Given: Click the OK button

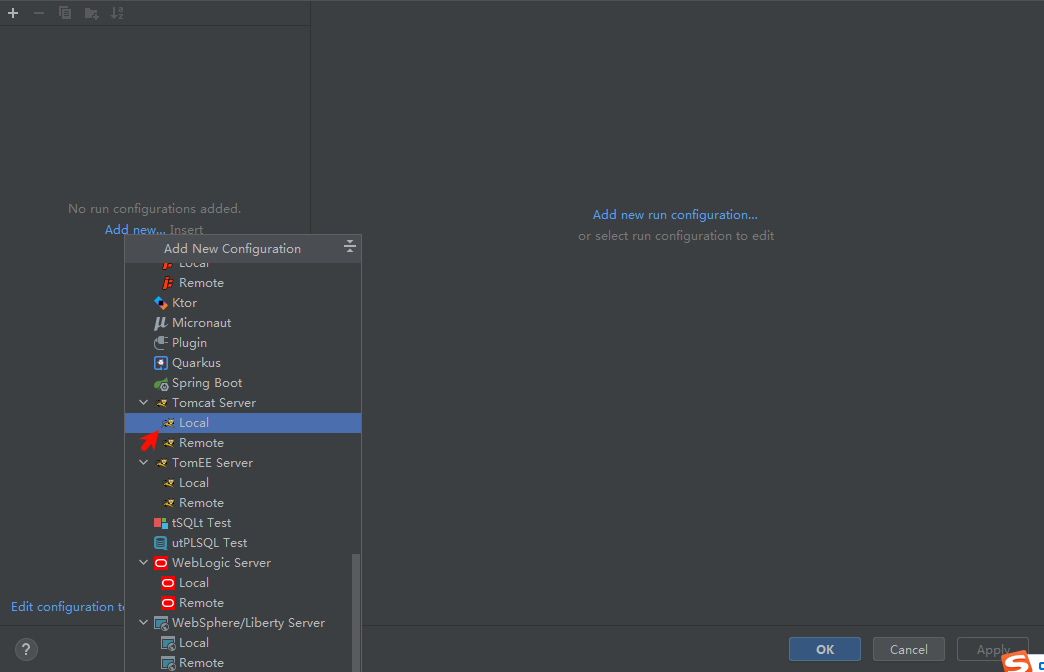Looking at the screenshot, I should (x=825, y=649).
